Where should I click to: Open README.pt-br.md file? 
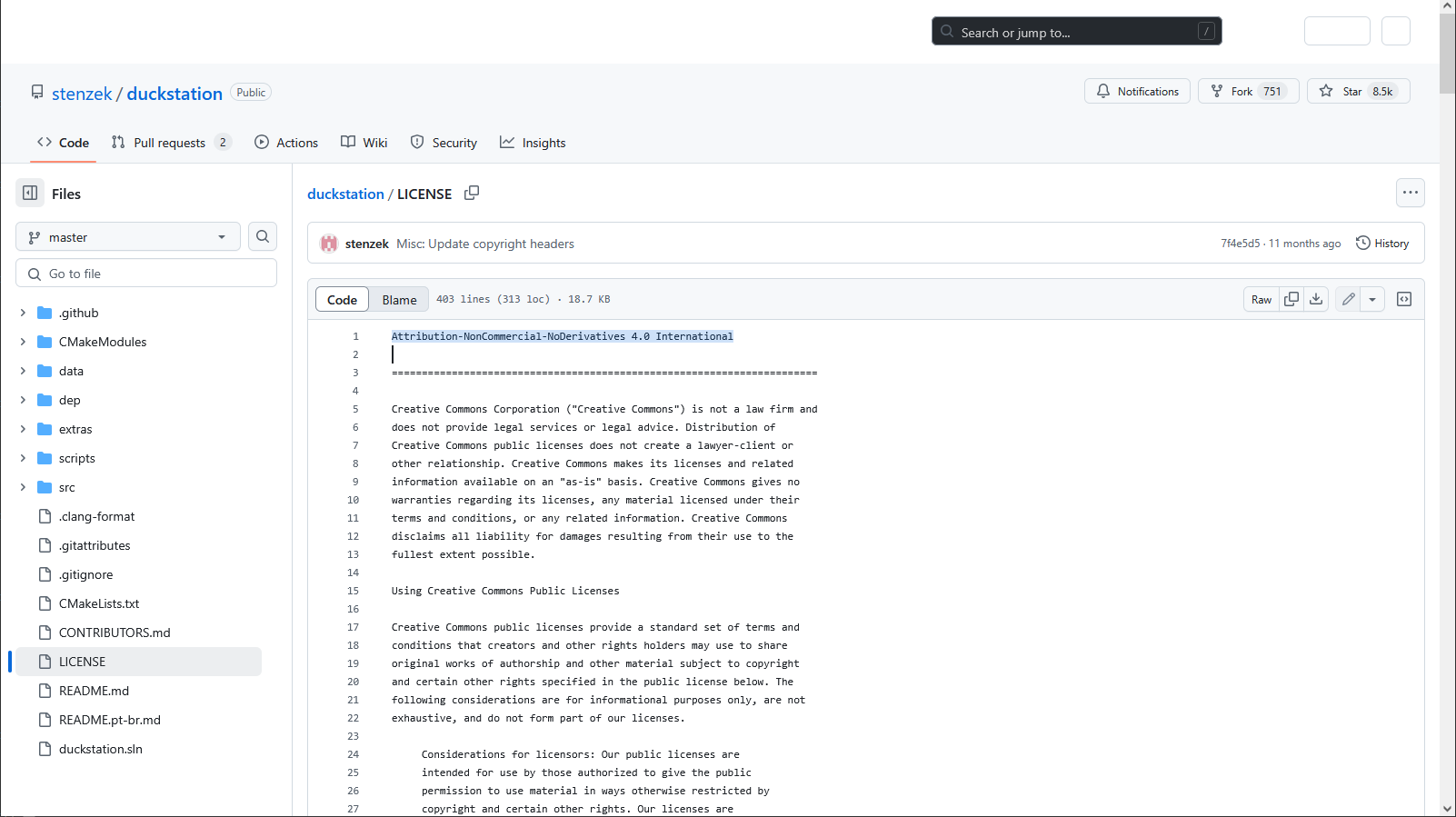(x=110, y=720)
